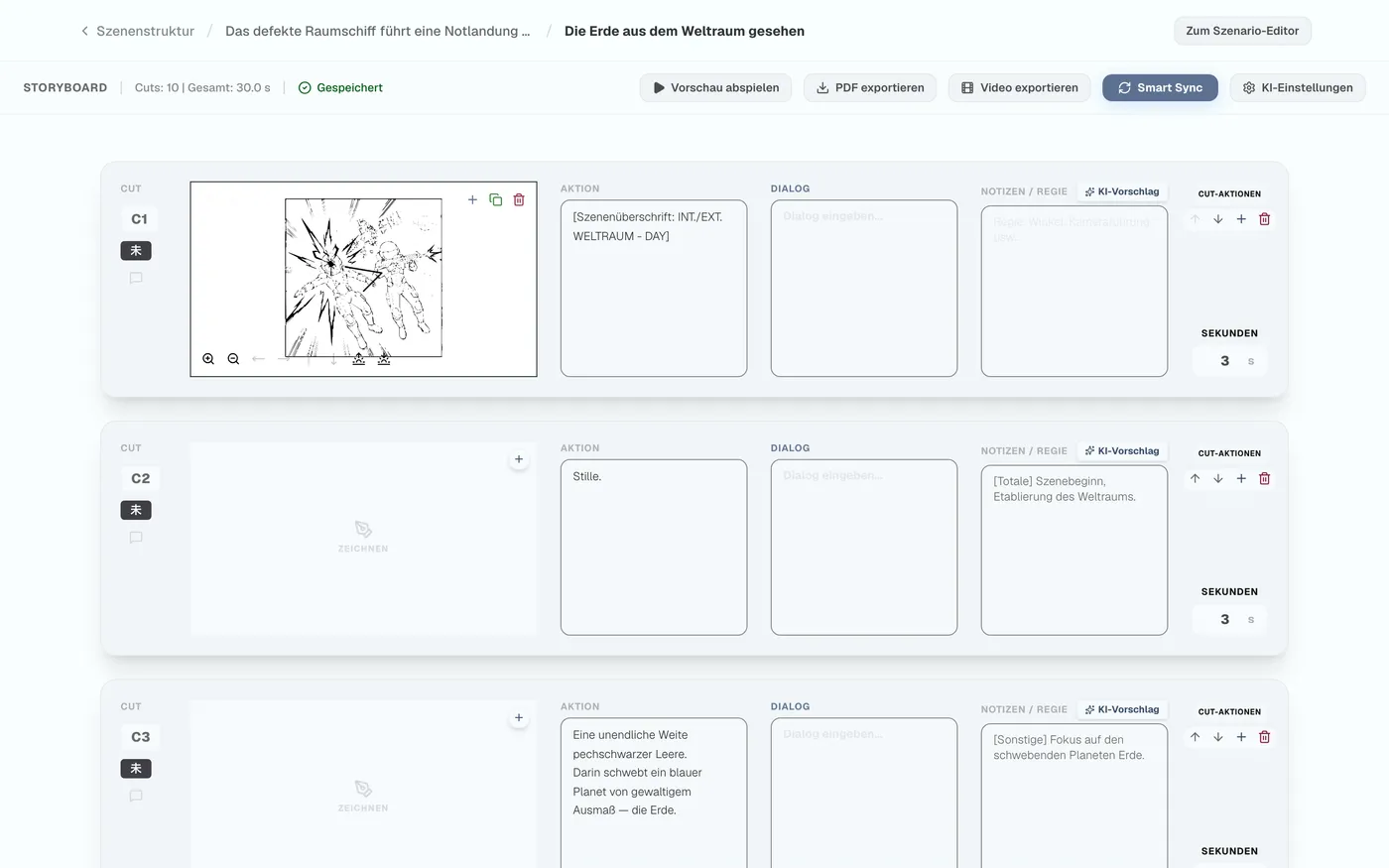This screenshot has height=868, width=1389.
Task: Add a new cut after C3
Action: (1241, 737)
